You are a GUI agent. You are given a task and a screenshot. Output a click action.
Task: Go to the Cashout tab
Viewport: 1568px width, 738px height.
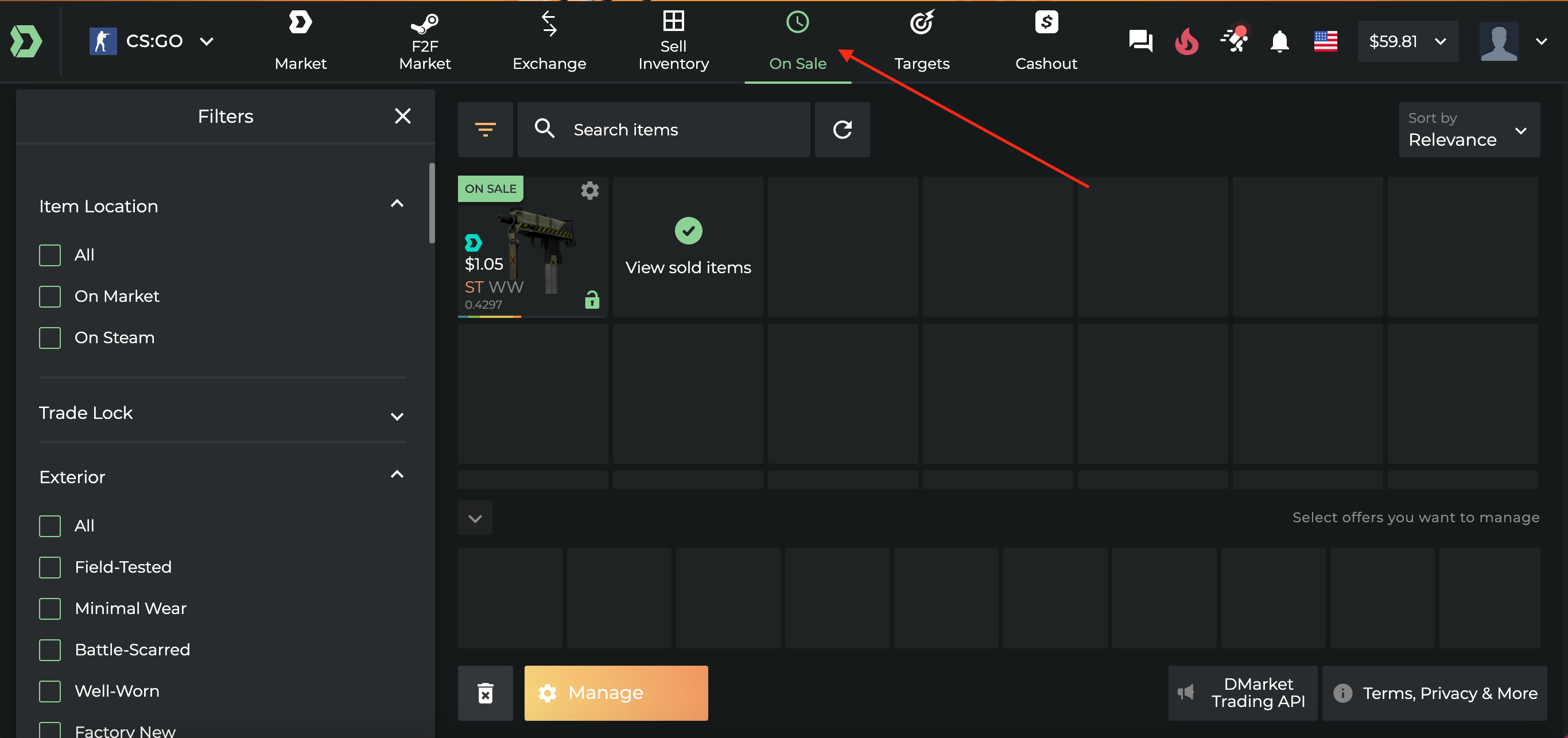1046,41
